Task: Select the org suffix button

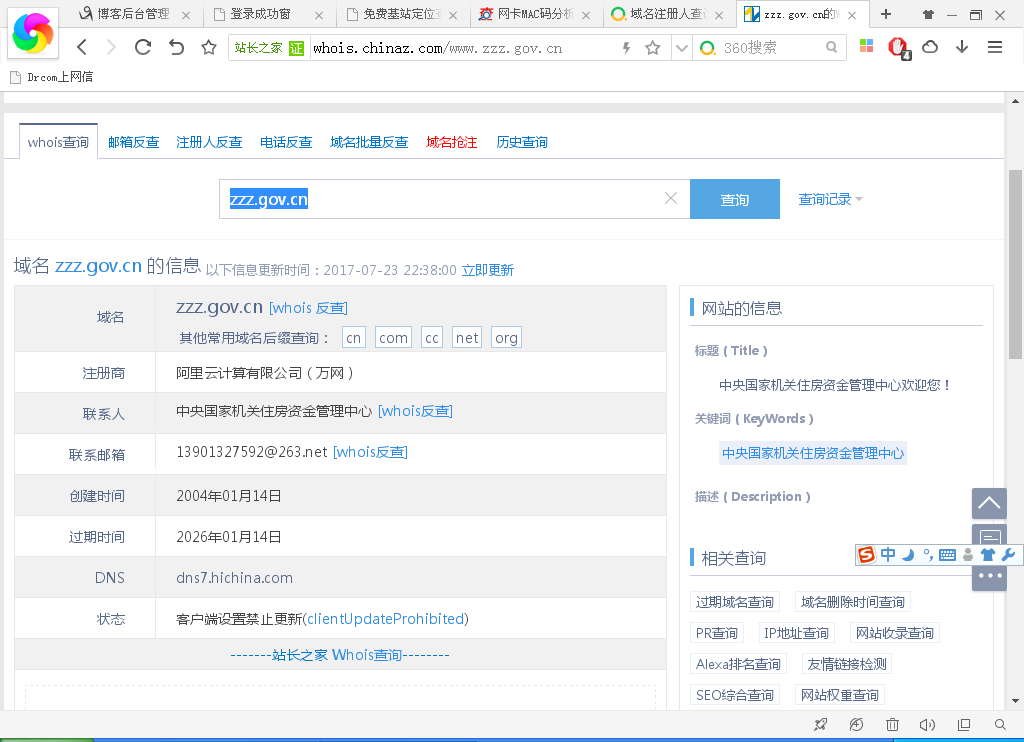Action: [x=506, y=338]
